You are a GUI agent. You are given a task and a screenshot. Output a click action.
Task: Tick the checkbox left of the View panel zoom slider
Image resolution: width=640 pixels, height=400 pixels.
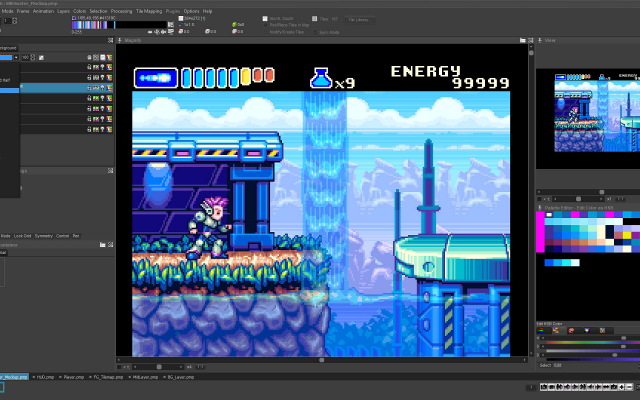coord(540,199)
